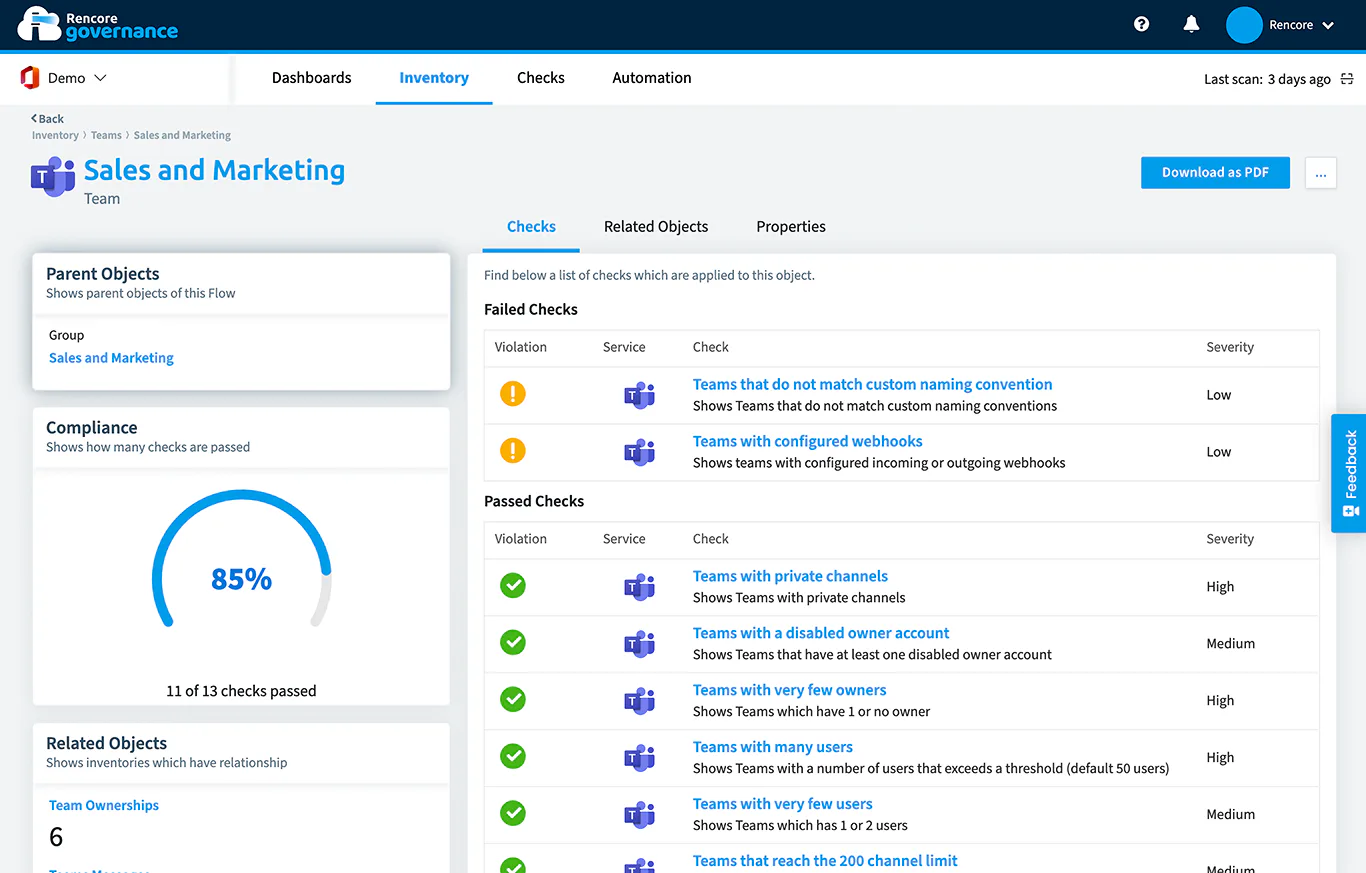Open the notifications bell

(x=1191, y=25)
